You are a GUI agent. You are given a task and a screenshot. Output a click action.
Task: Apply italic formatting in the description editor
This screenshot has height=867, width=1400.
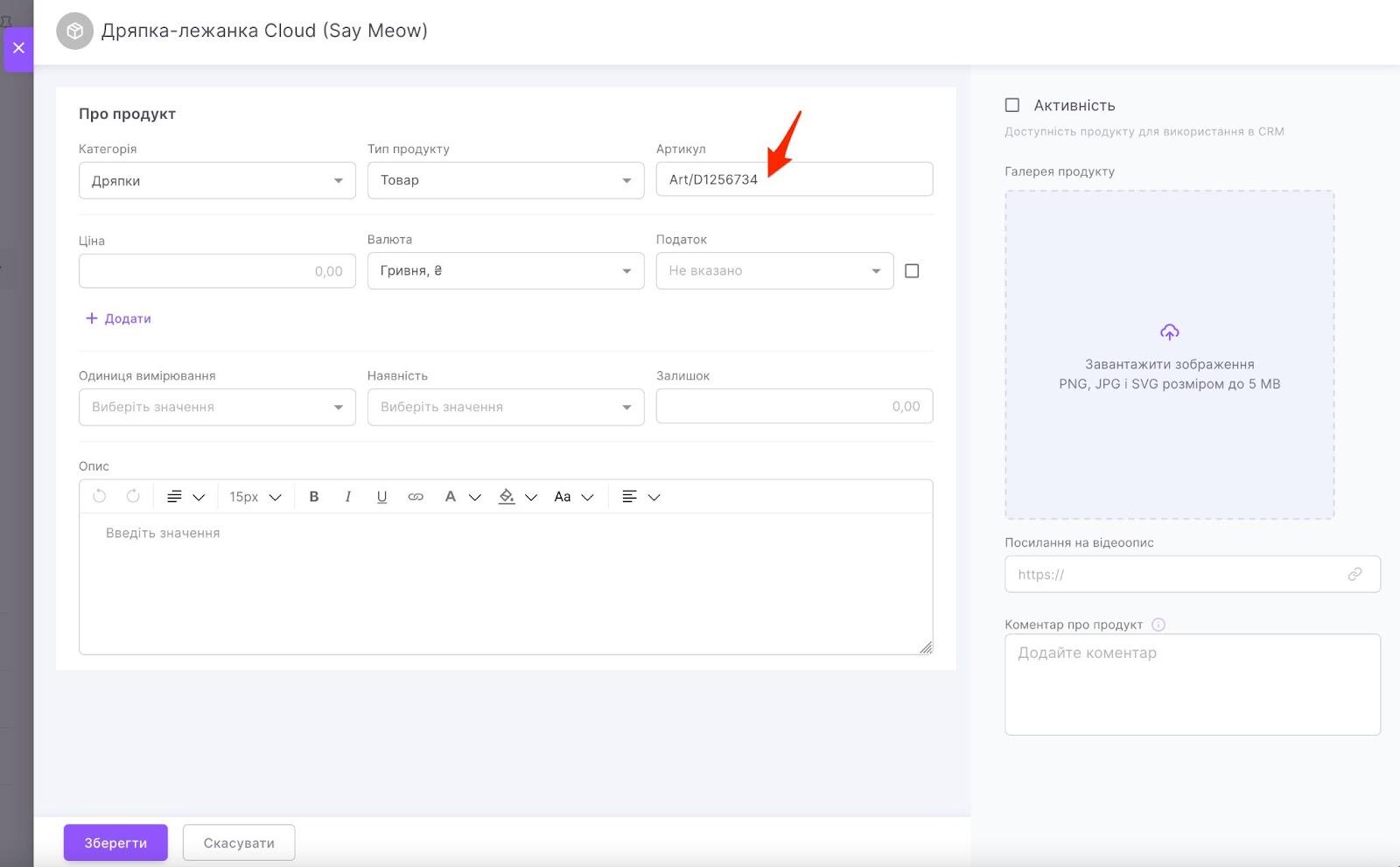(x=348, y=497)
